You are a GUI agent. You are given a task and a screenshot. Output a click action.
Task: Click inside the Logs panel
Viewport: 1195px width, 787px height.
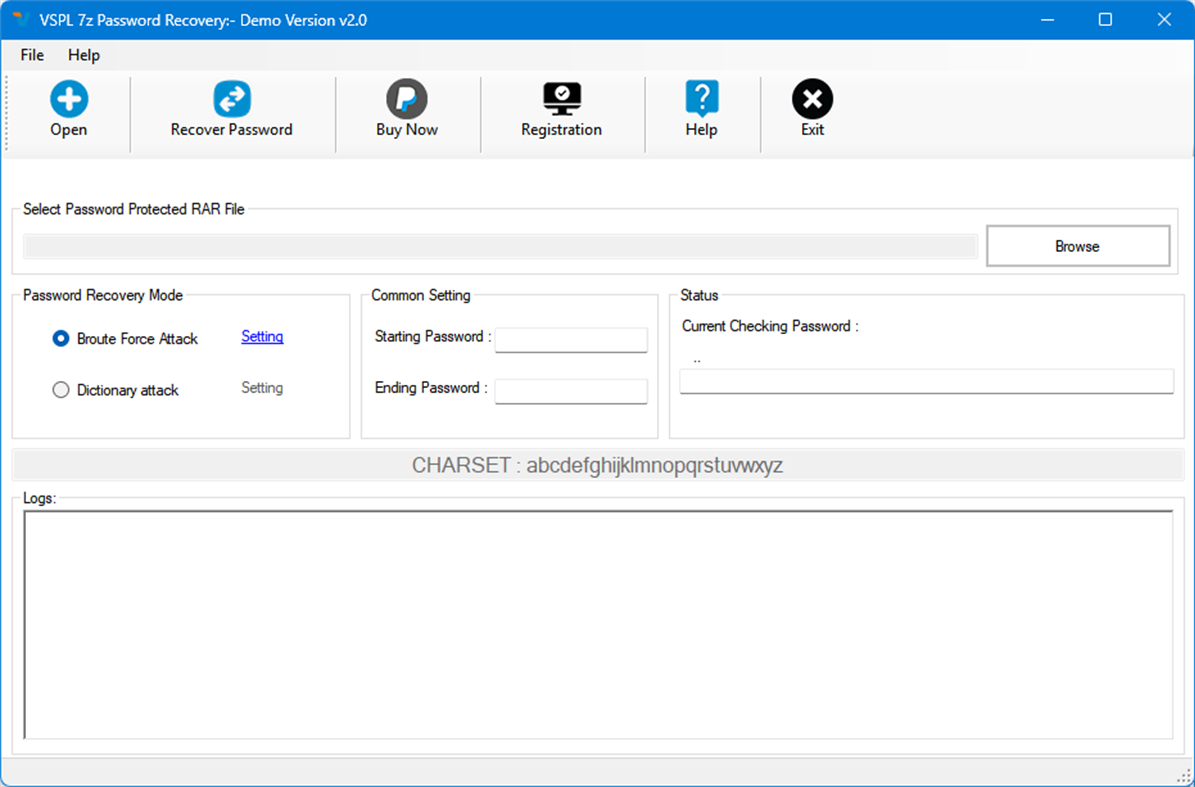click(x=597, y=625)
